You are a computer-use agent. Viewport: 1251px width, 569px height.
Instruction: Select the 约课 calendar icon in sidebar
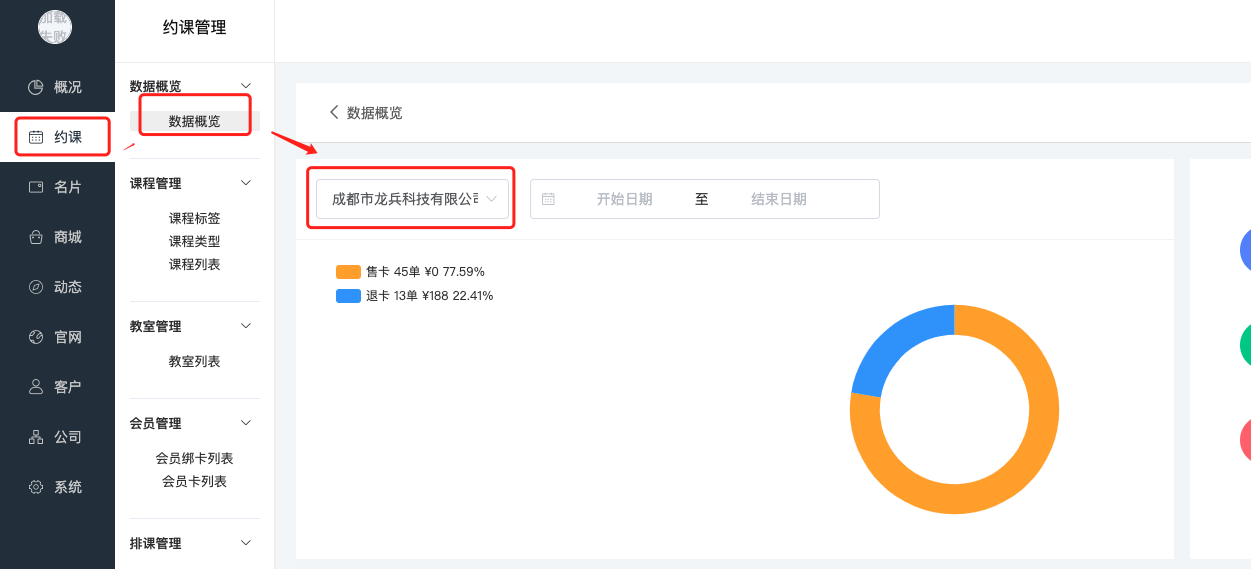click(x=36, y=137)
